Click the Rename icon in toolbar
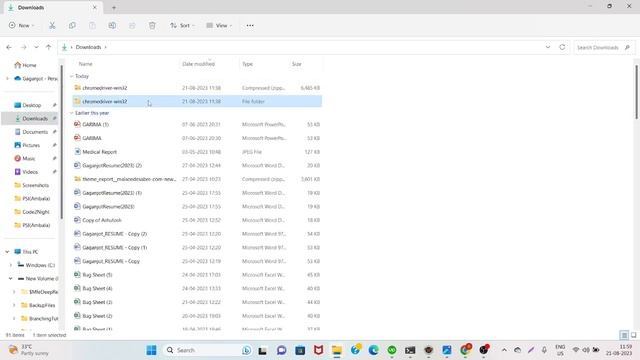This screenshot has width=640, height=360. pos(112,25)
